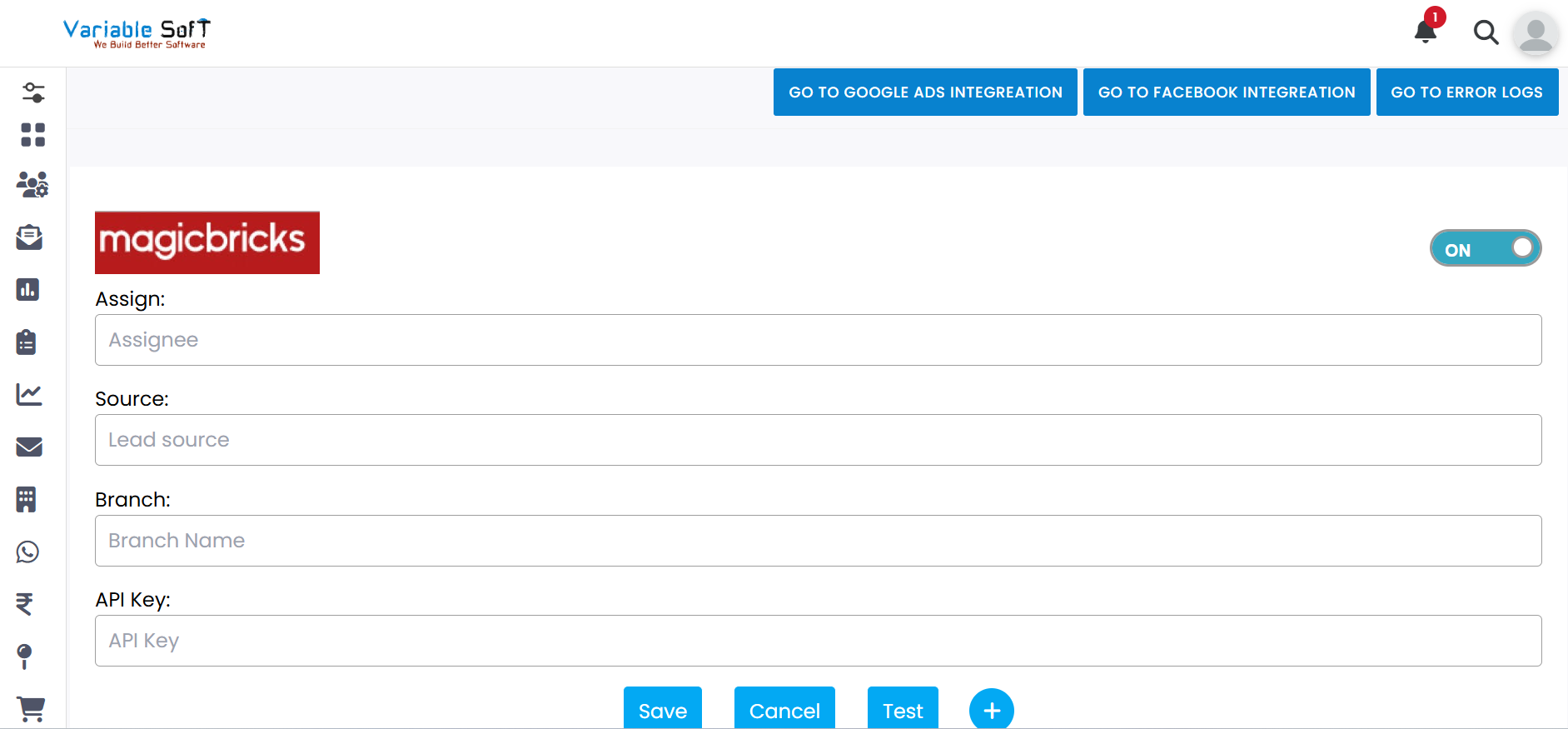Open search with magnifier icon

[x=1486, y=32]
